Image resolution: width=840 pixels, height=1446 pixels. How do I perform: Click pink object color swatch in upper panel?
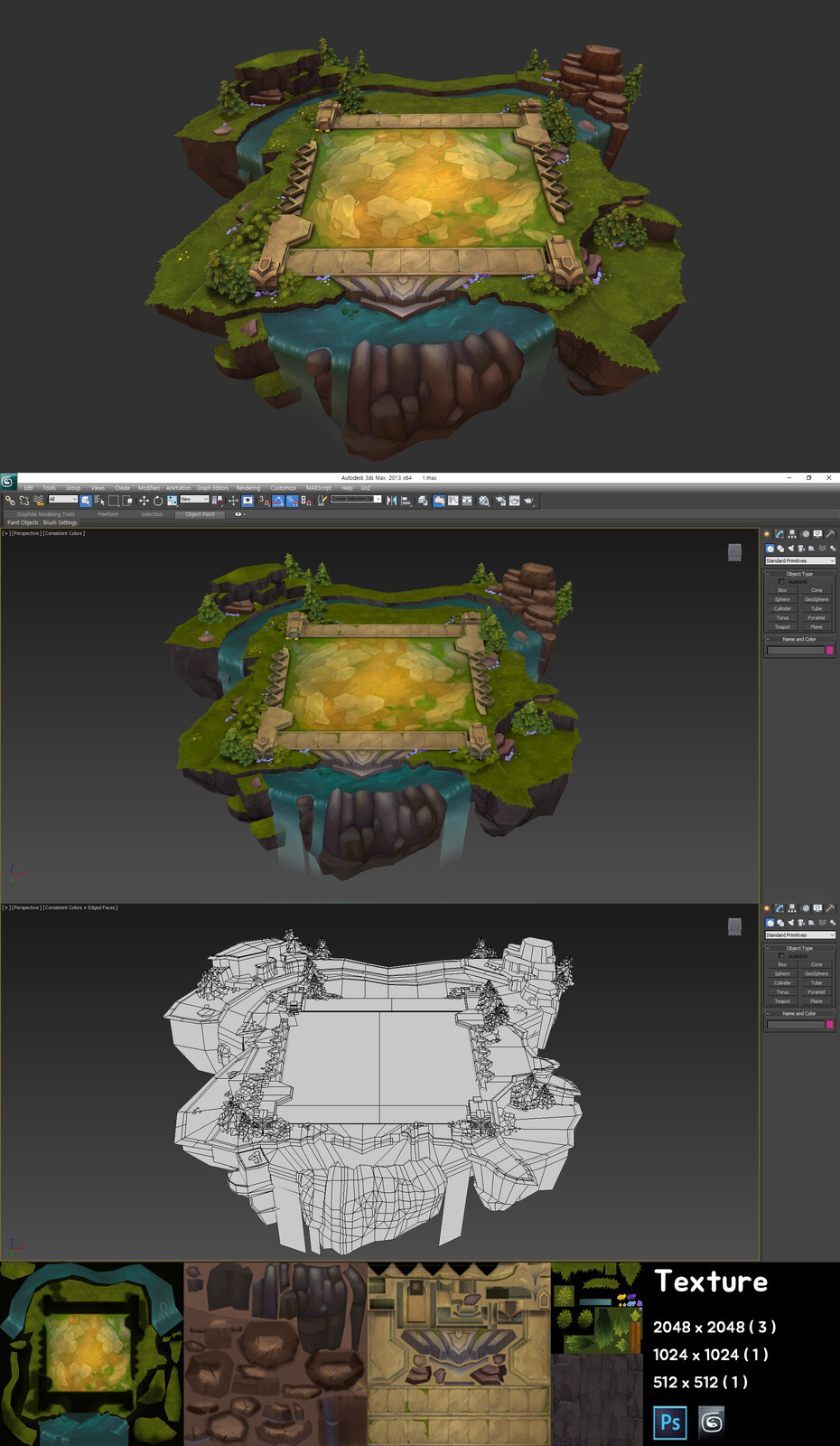click(x=830, y=650)
